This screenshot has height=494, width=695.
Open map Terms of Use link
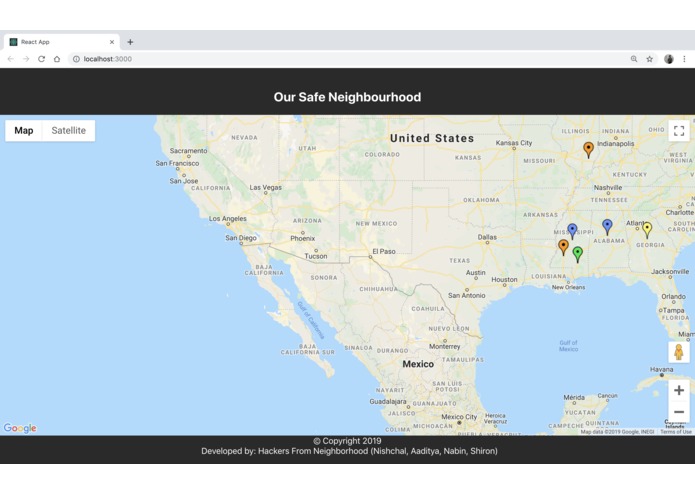click(675, 432)
